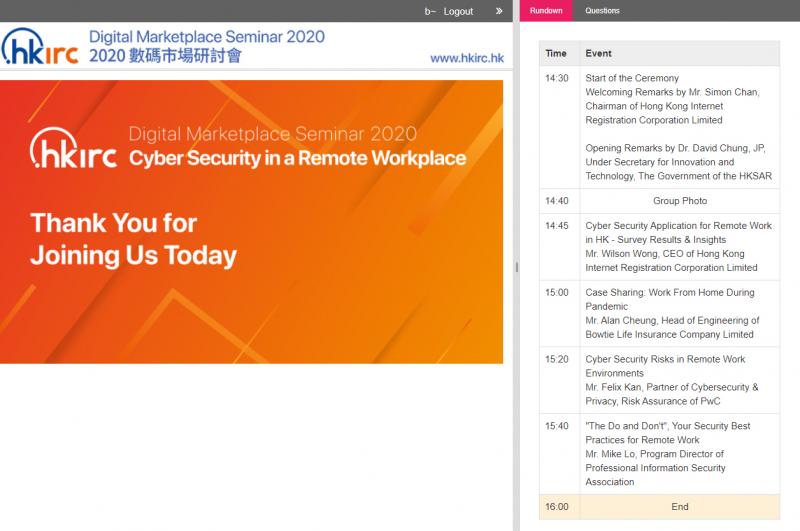Click the Thank You slide image
The height and width of the screenshot is (531, 800).
(x=252, y=222)
